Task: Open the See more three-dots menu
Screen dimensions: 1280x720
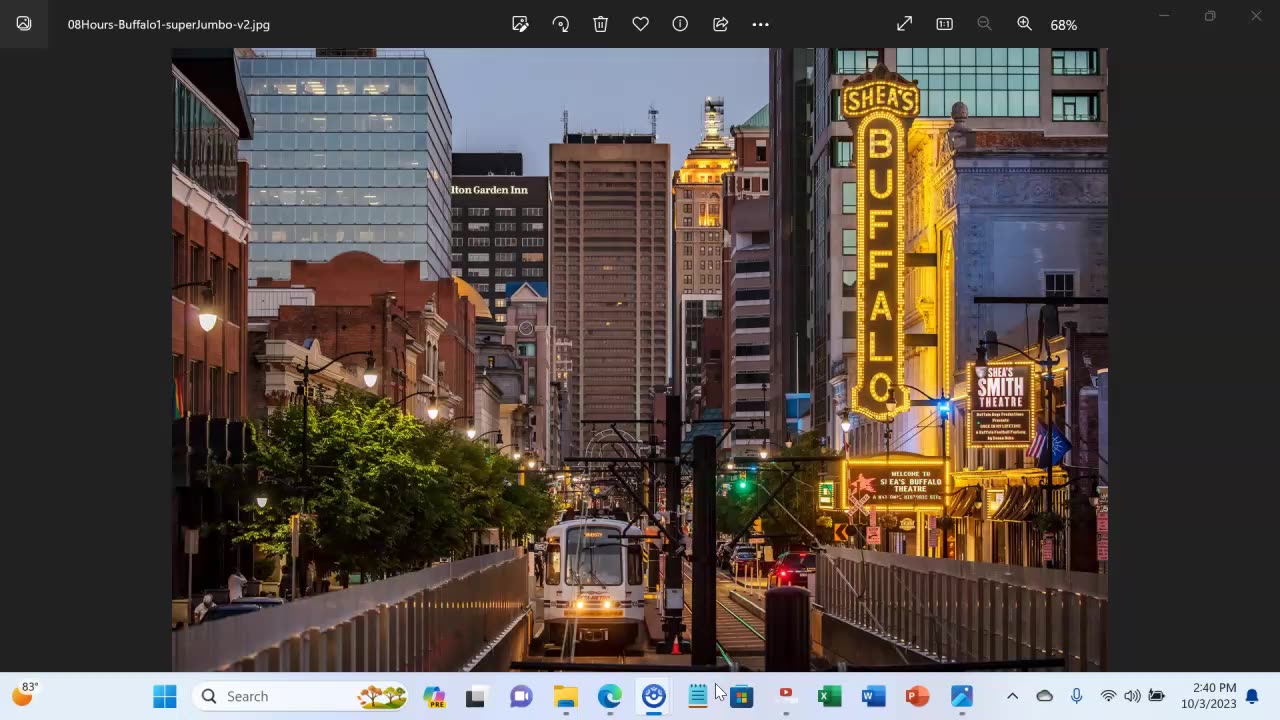Action: point(761,24)
